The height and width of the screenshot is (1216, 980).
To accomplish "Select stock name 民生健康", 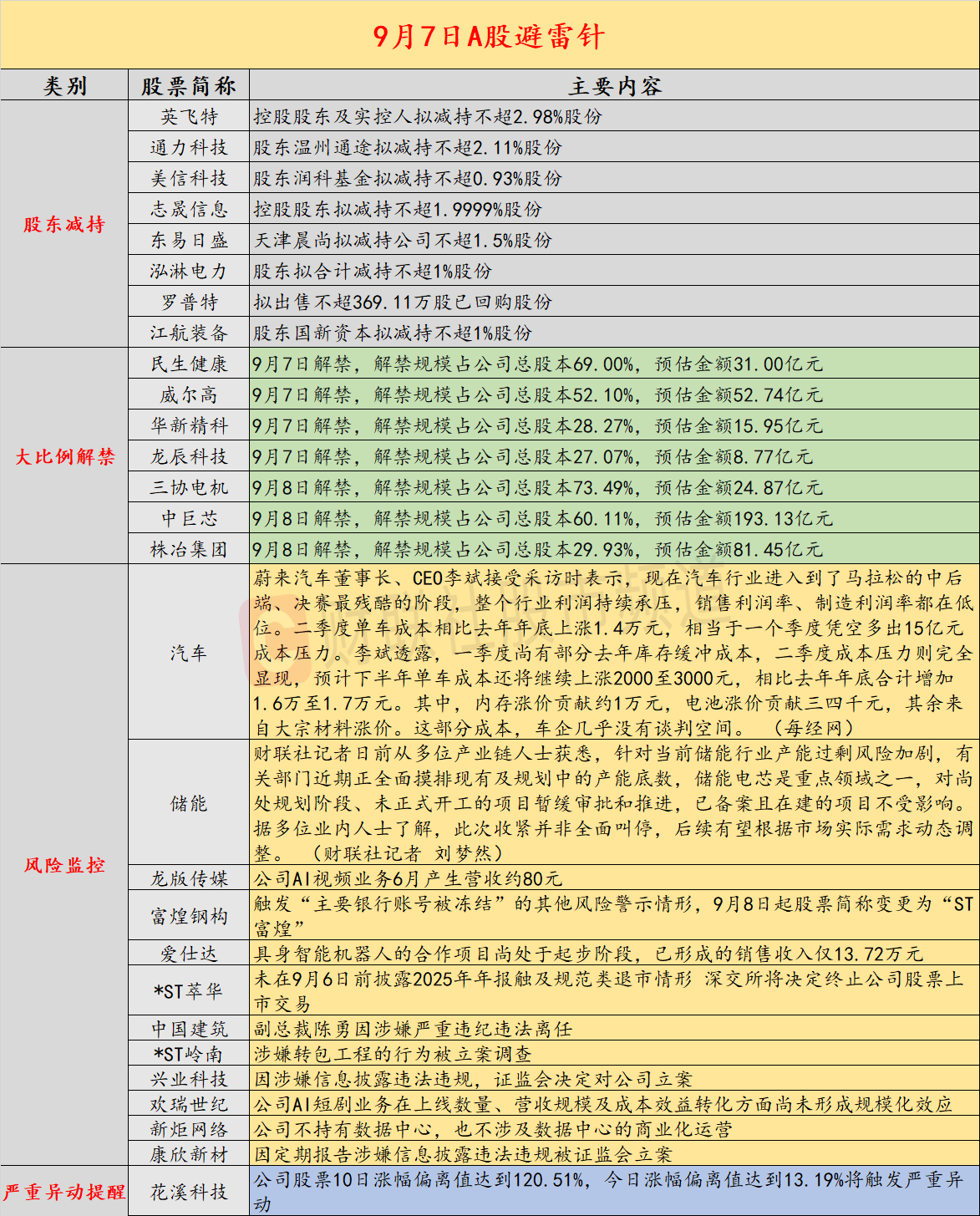I will click(x=189, y=364).
